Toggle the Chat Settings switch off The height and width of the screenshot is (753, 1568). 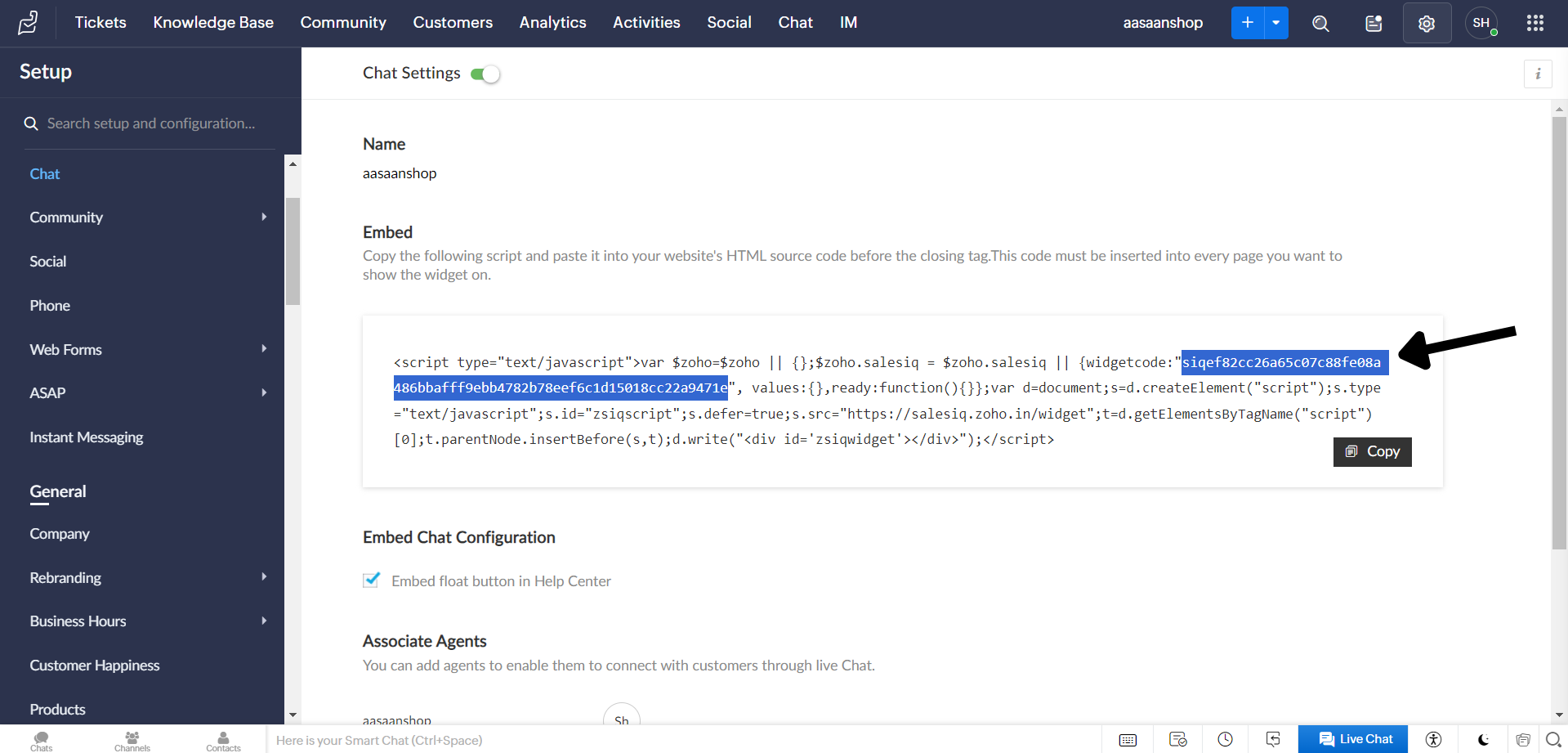click(485, 74)
